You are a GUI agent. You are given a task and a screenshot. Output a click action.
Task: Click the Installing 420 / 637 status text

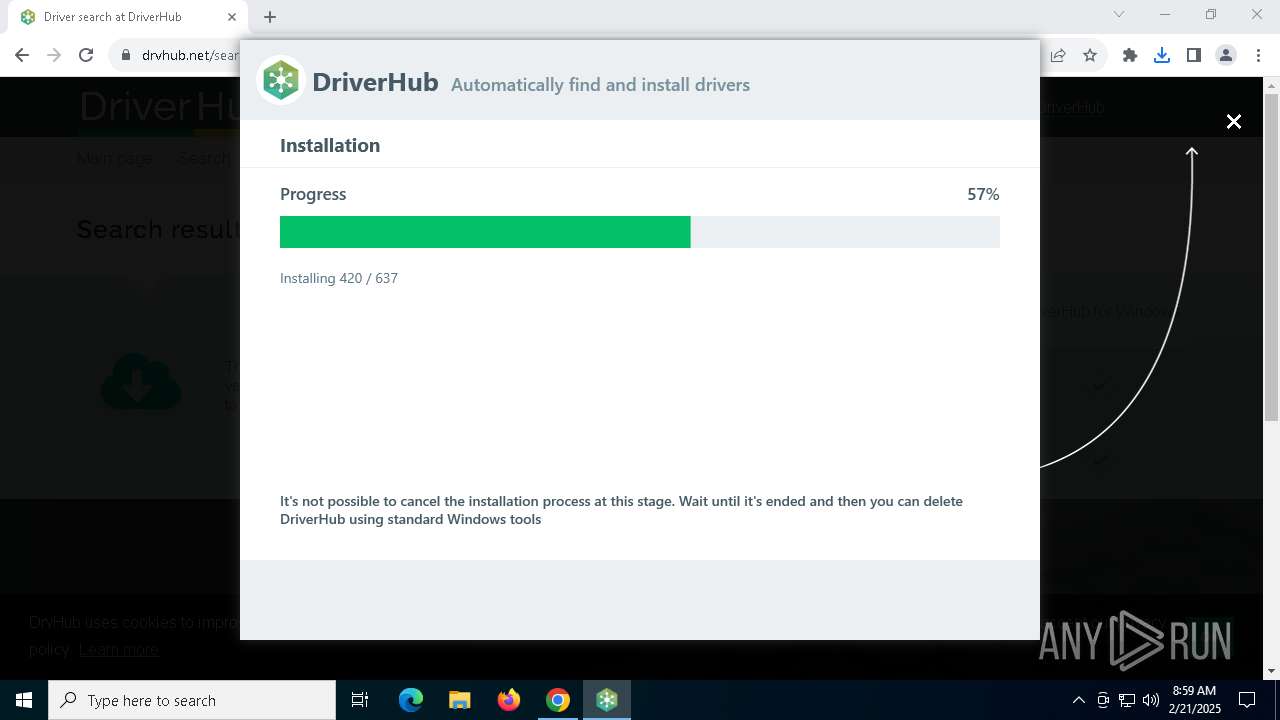(x=339, y=278)
